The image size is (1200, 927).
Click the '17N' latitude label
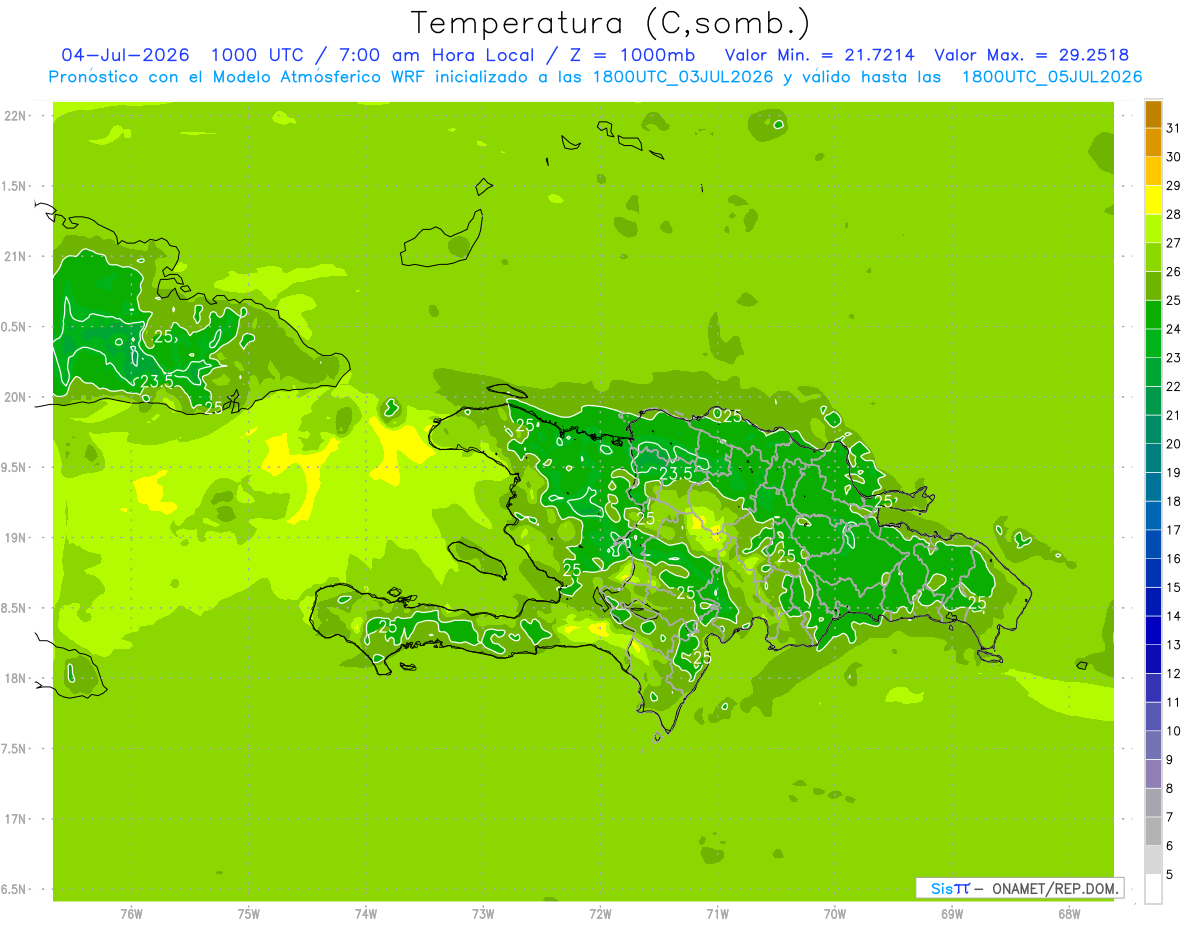[17, 820]
